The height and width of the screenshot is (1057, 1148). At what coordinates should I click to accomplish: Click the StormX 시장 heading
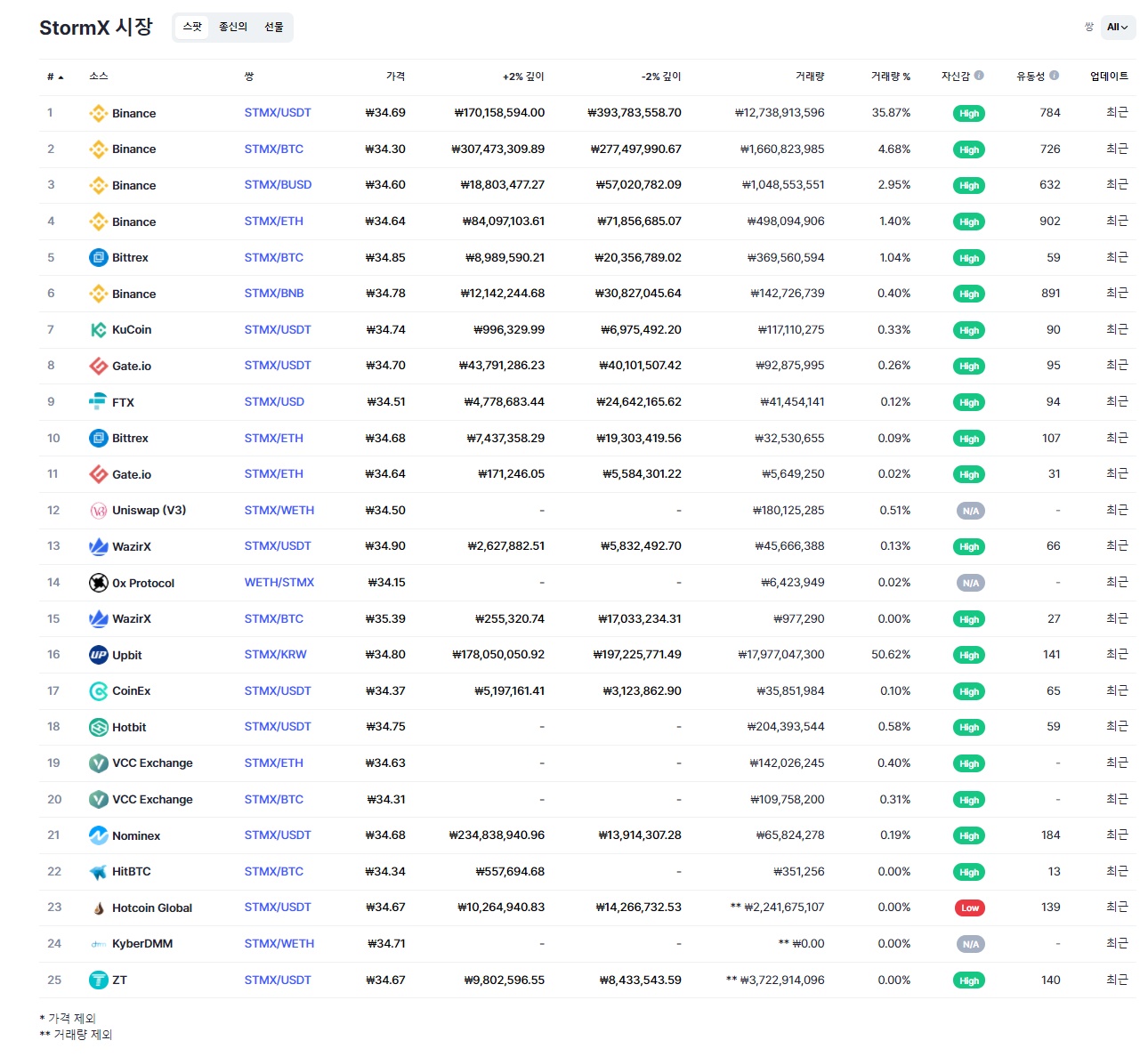(x=96, y=28)
